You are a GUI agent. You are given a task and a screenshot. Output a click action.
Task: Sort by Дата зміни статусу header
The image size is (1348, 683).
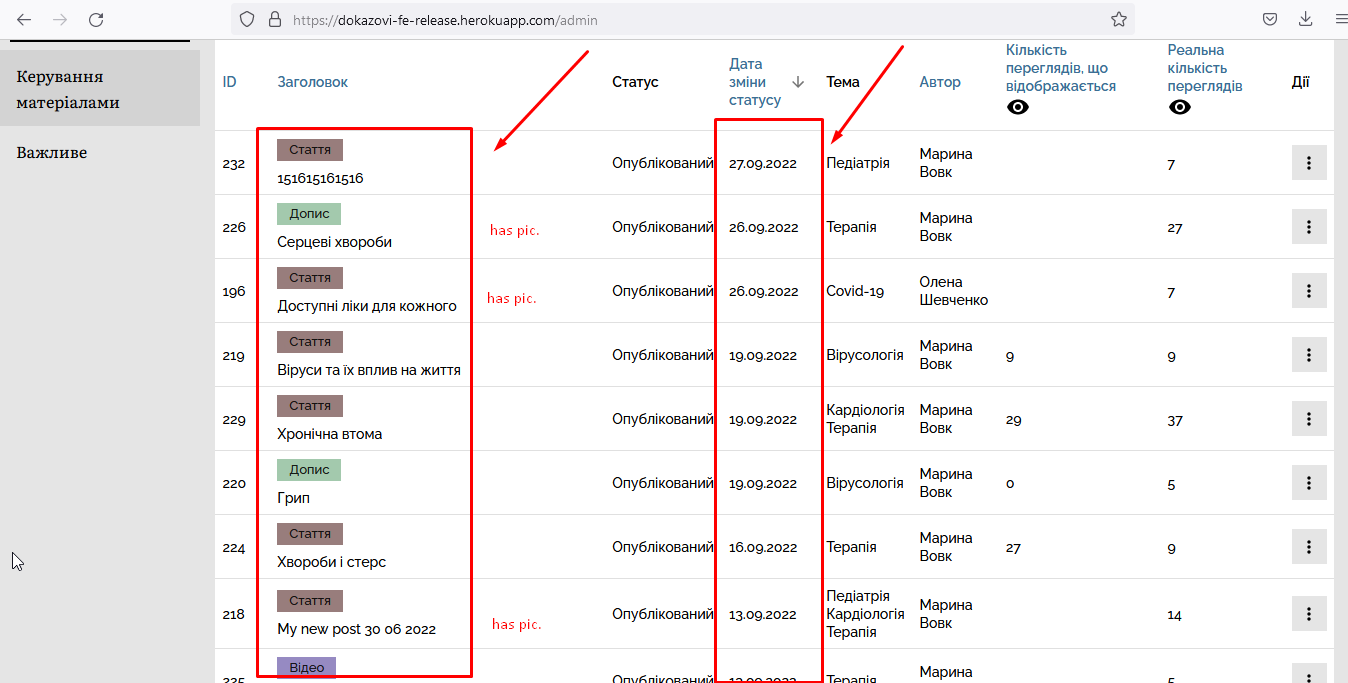click(x=755, y=82)
